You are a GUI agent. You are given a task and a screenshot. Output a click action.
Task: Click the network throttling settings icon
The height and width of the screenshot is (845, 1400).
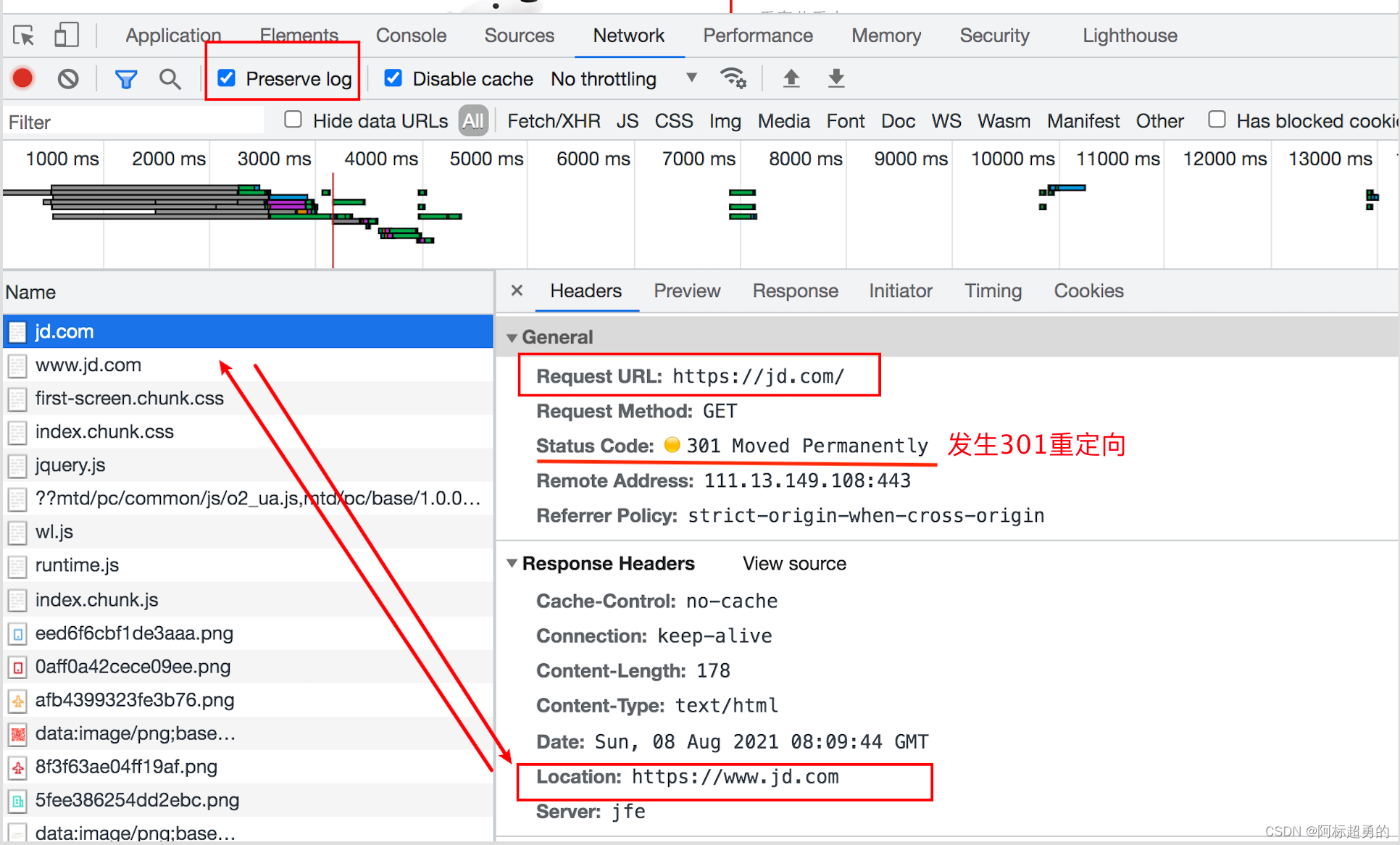coord(735,80)
